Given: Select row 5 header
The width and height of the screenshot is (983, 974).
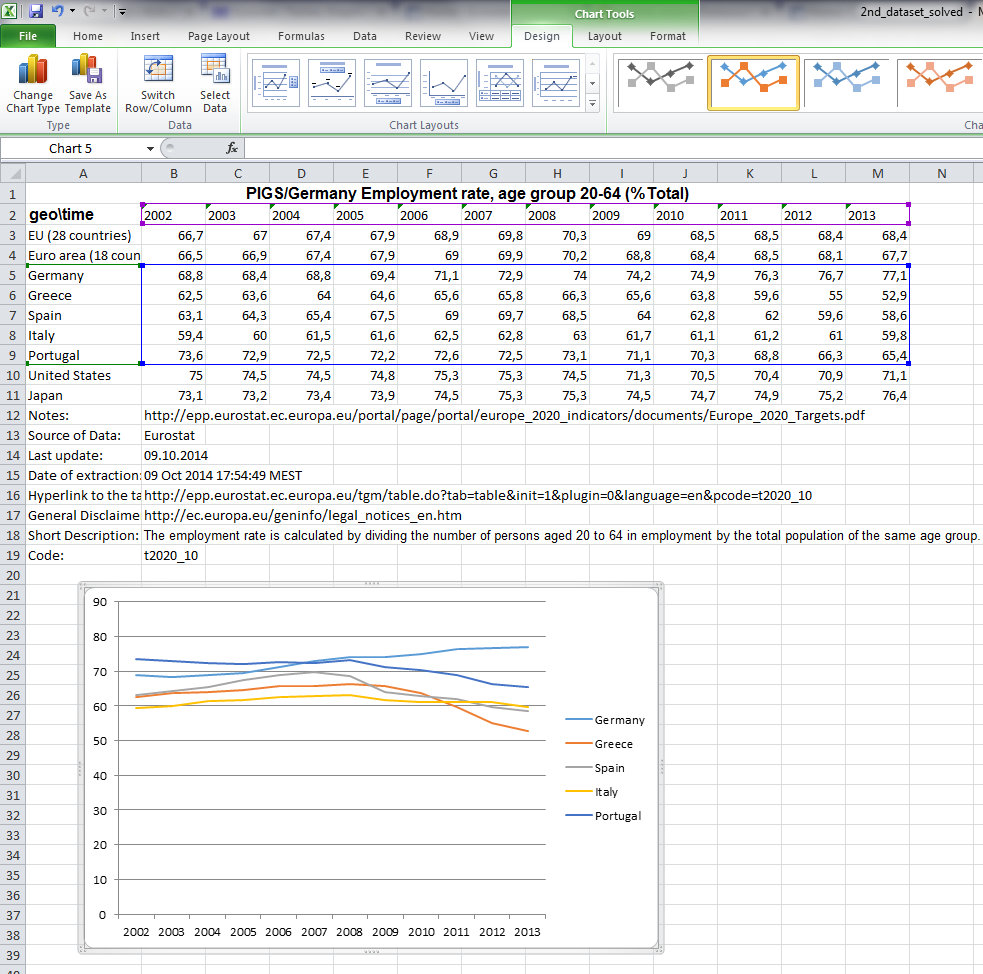Looking at the screenshot, I should 13,275.
